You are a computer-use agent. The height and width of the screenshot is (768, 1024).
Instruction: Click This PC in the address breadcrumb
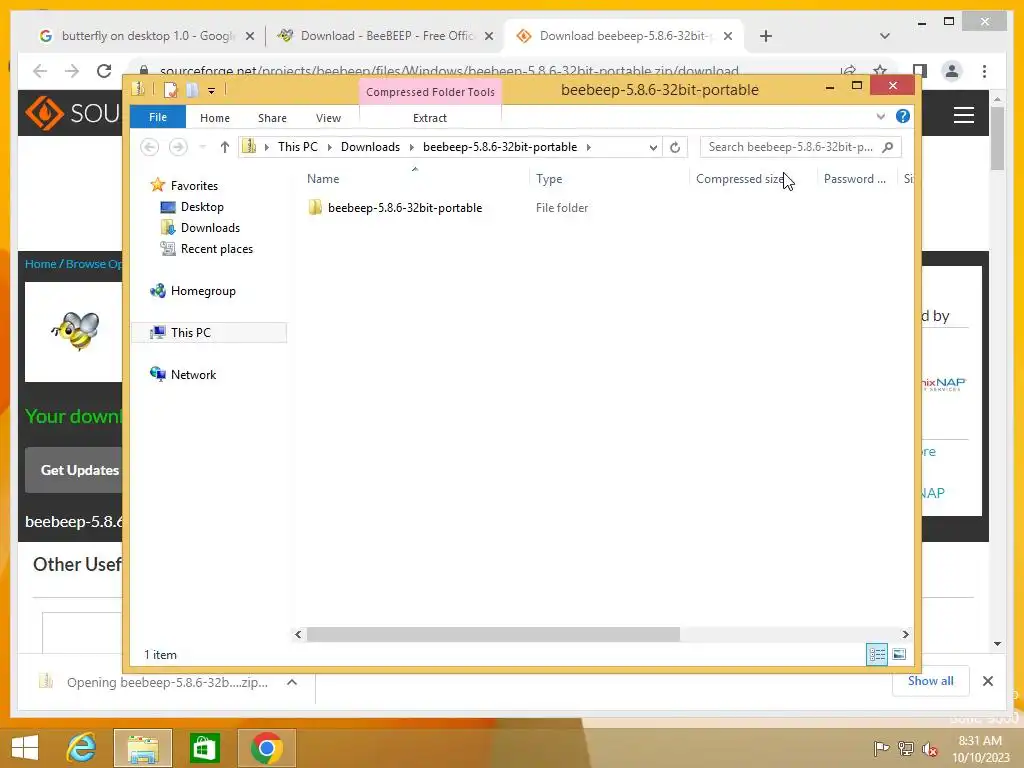click(298, 147)
